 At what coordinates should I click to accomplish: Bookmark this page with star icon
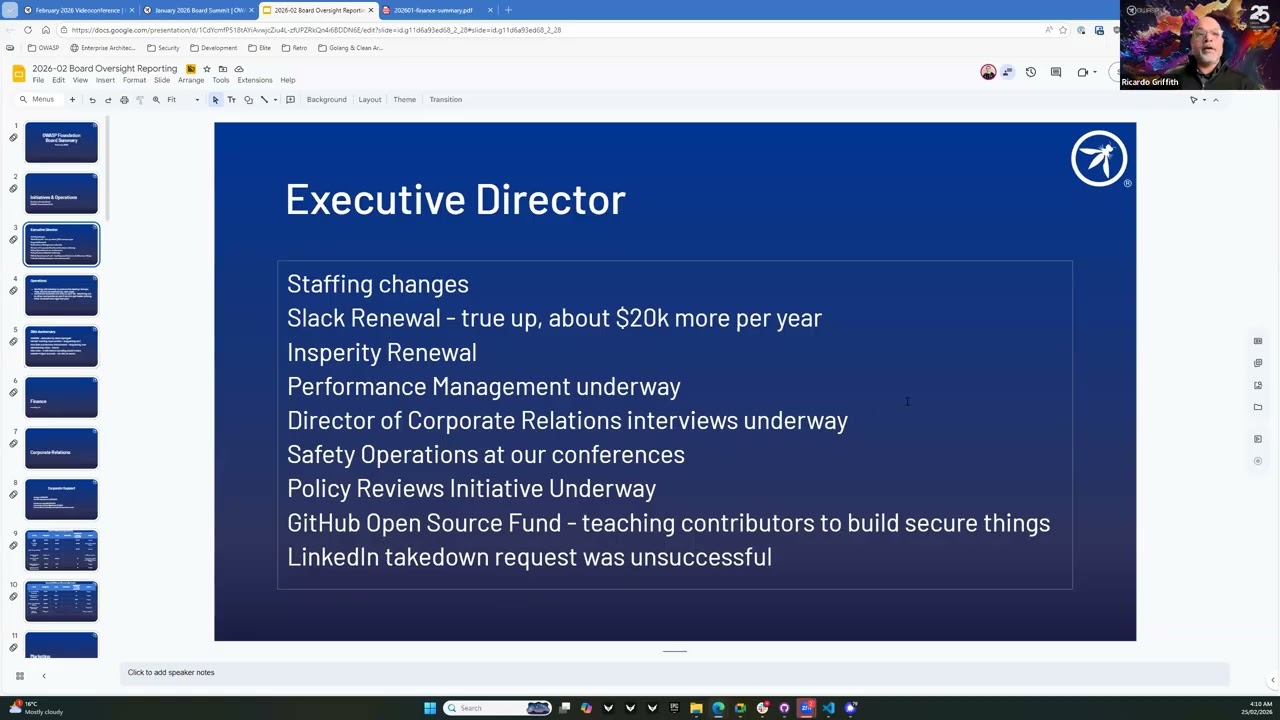tap(1063, 30)
